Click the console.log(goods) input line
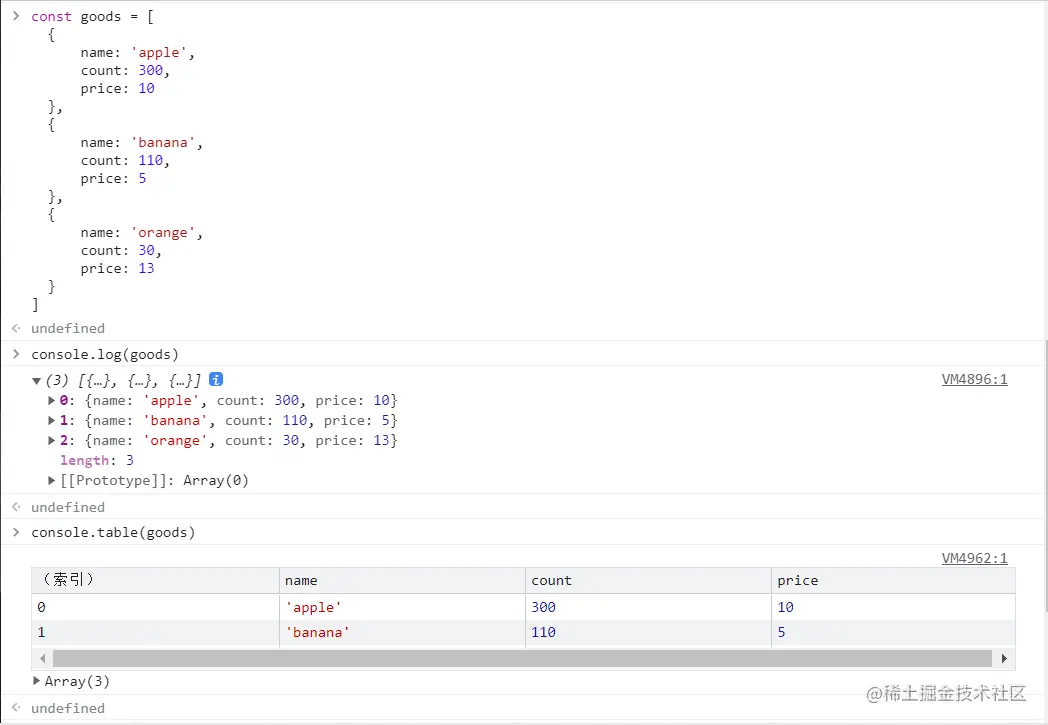Viewport: 1048px width, 725px height. (105, 355)
